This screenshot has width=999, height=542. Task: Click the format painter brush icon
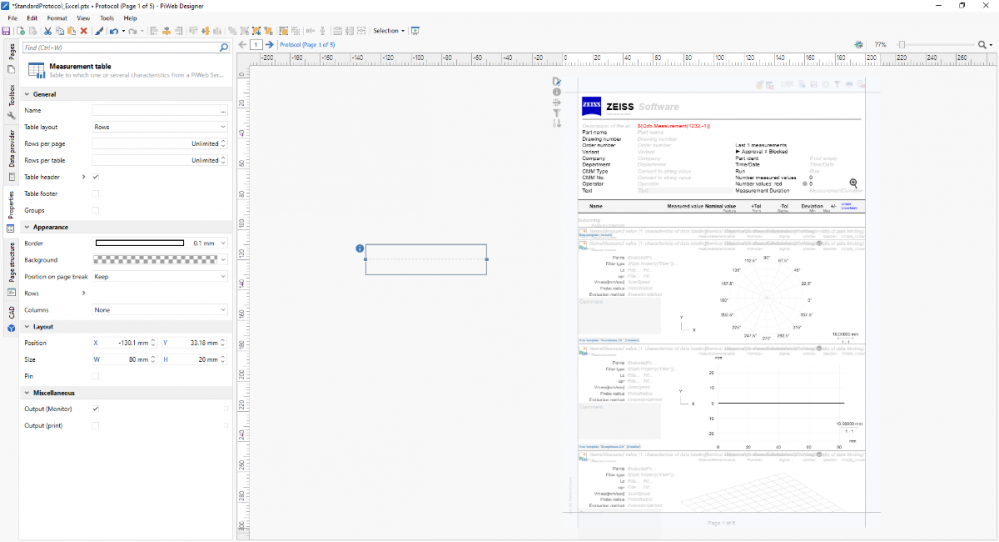pos(99,31)
